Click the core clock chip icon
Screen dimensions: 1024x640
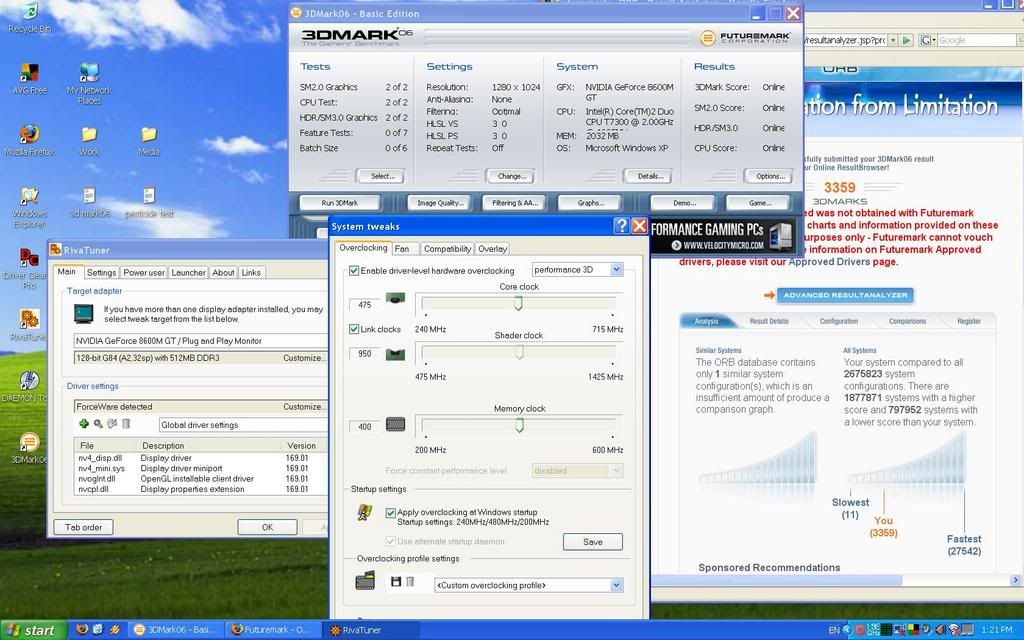pos(395,299)
